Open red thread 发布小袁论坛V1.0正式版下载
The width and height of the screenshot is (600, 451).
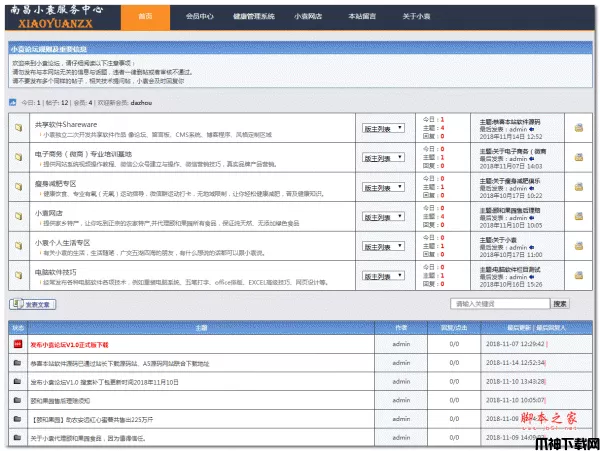(69, 345)
